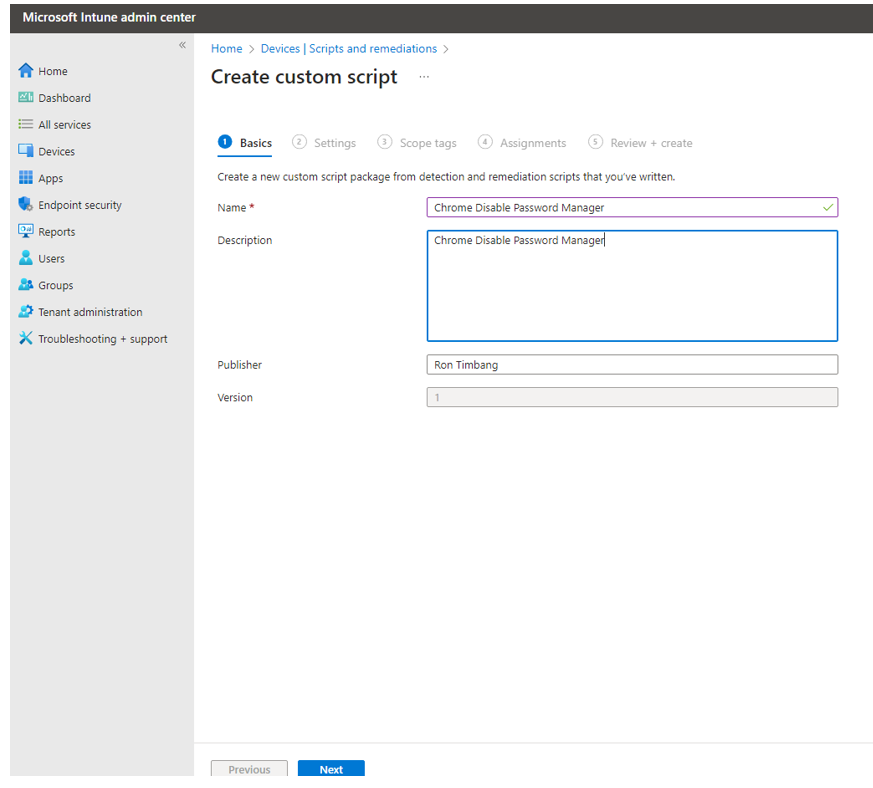Image resolution: width=873 pixels, height=788 pixels.
Task: Click into the Publisher field
Action: [x=632, y=365]
